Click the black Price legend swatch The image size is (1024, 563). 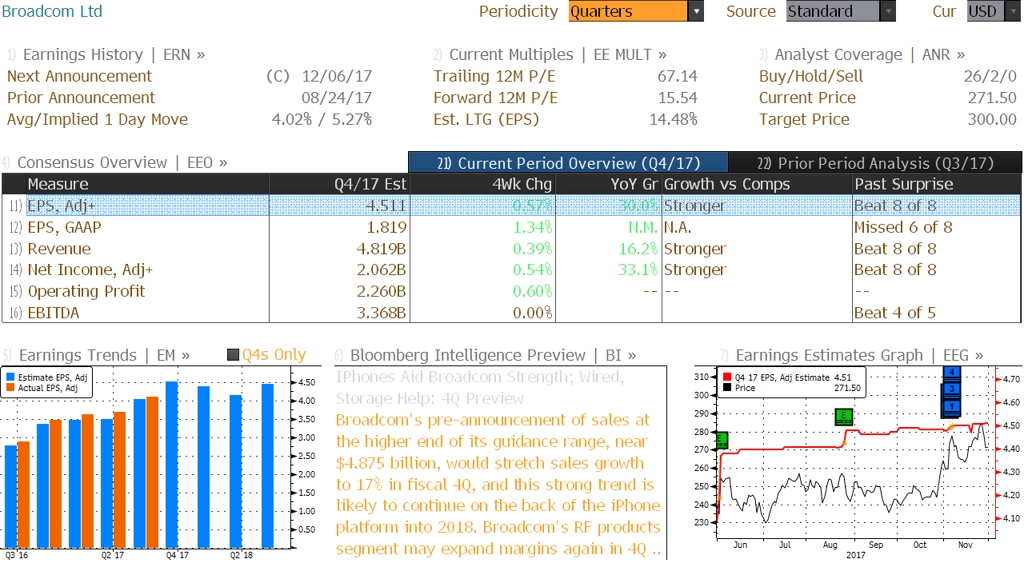(727, 388)
